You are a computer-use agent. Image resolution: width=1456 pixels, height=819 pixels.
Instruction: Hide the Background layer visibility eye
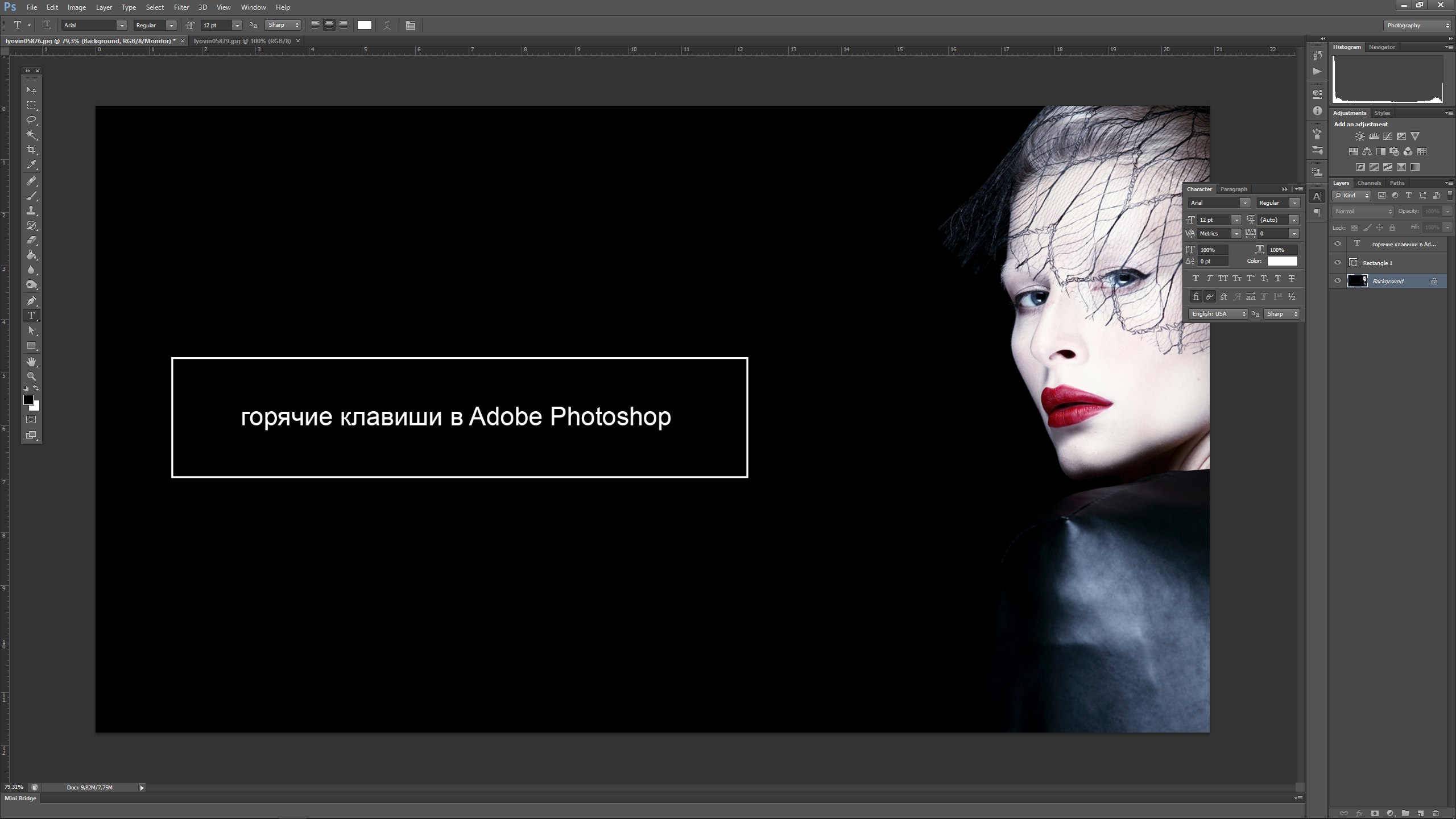[x=1338, y=281]
